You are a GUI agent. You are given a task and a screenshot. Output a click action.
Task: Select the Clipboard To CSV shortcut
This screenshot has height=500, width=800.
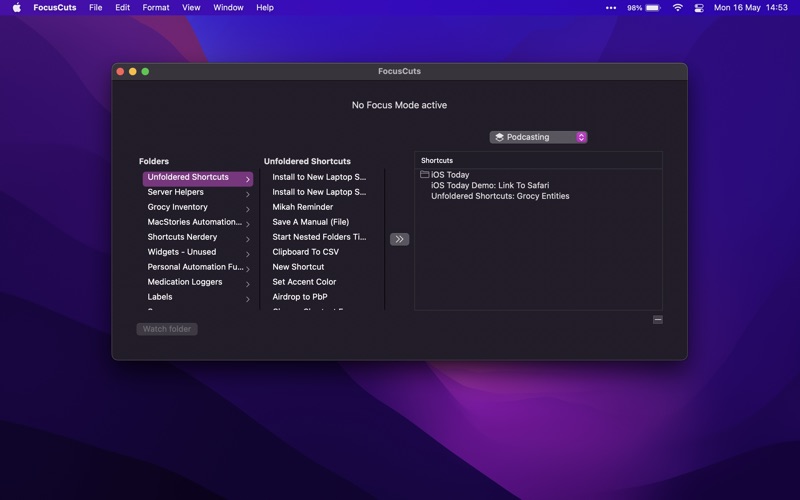306,252
